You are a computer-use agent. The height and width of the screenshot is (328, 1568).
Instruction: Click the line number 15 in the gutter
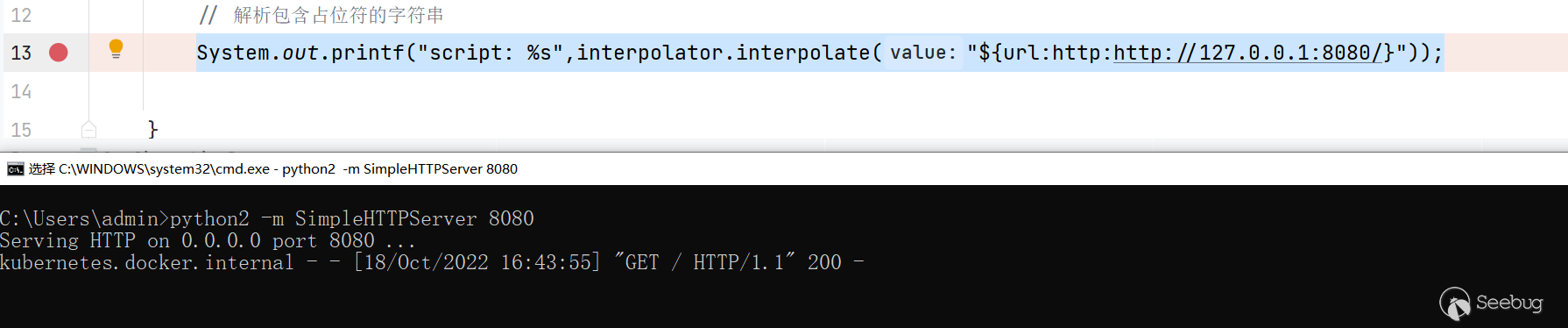pos(21,130)
